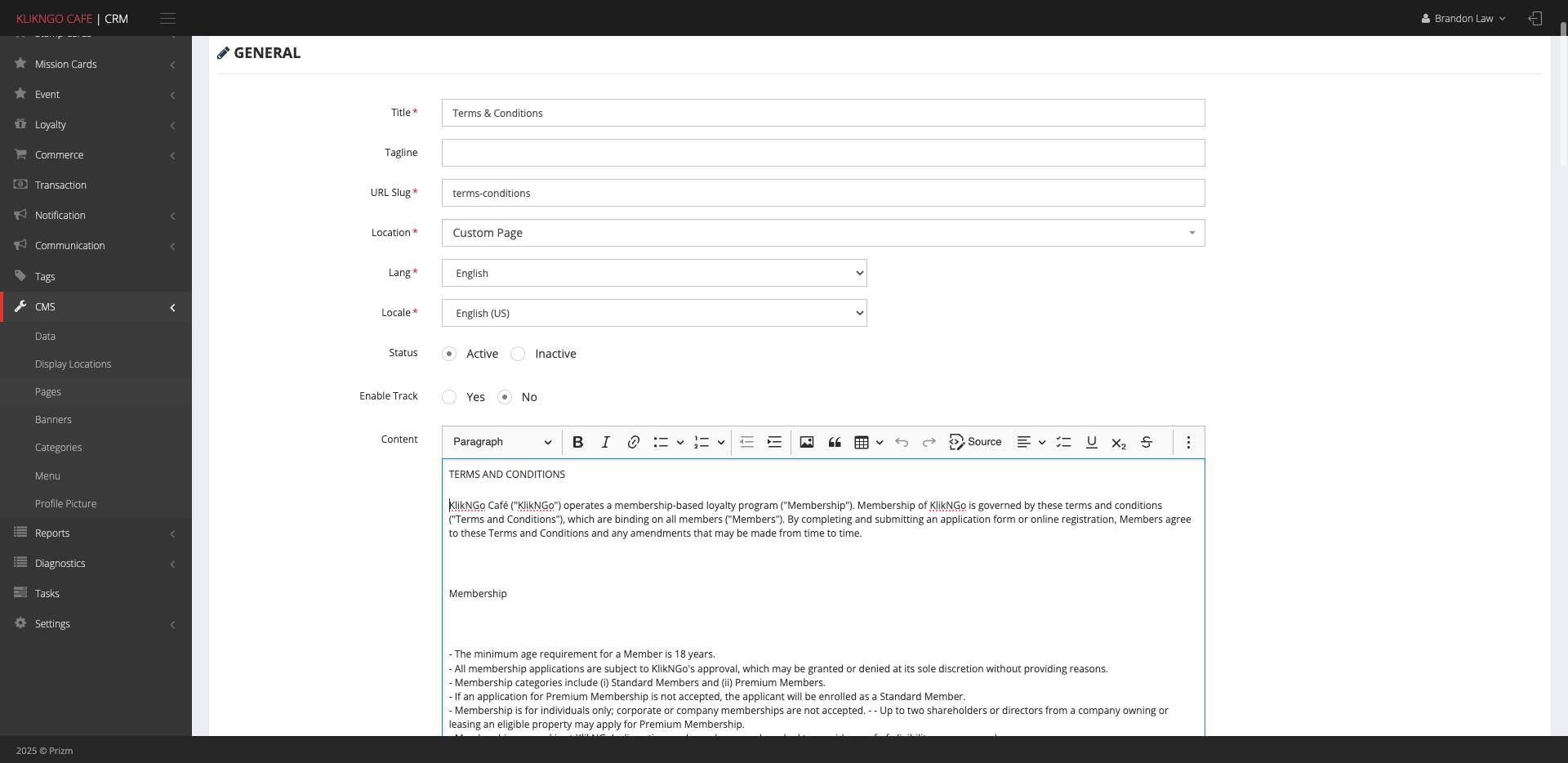Open text alignment dropdown arrow
Viewport: 1568px width, 763px height.
(1042, 442)
